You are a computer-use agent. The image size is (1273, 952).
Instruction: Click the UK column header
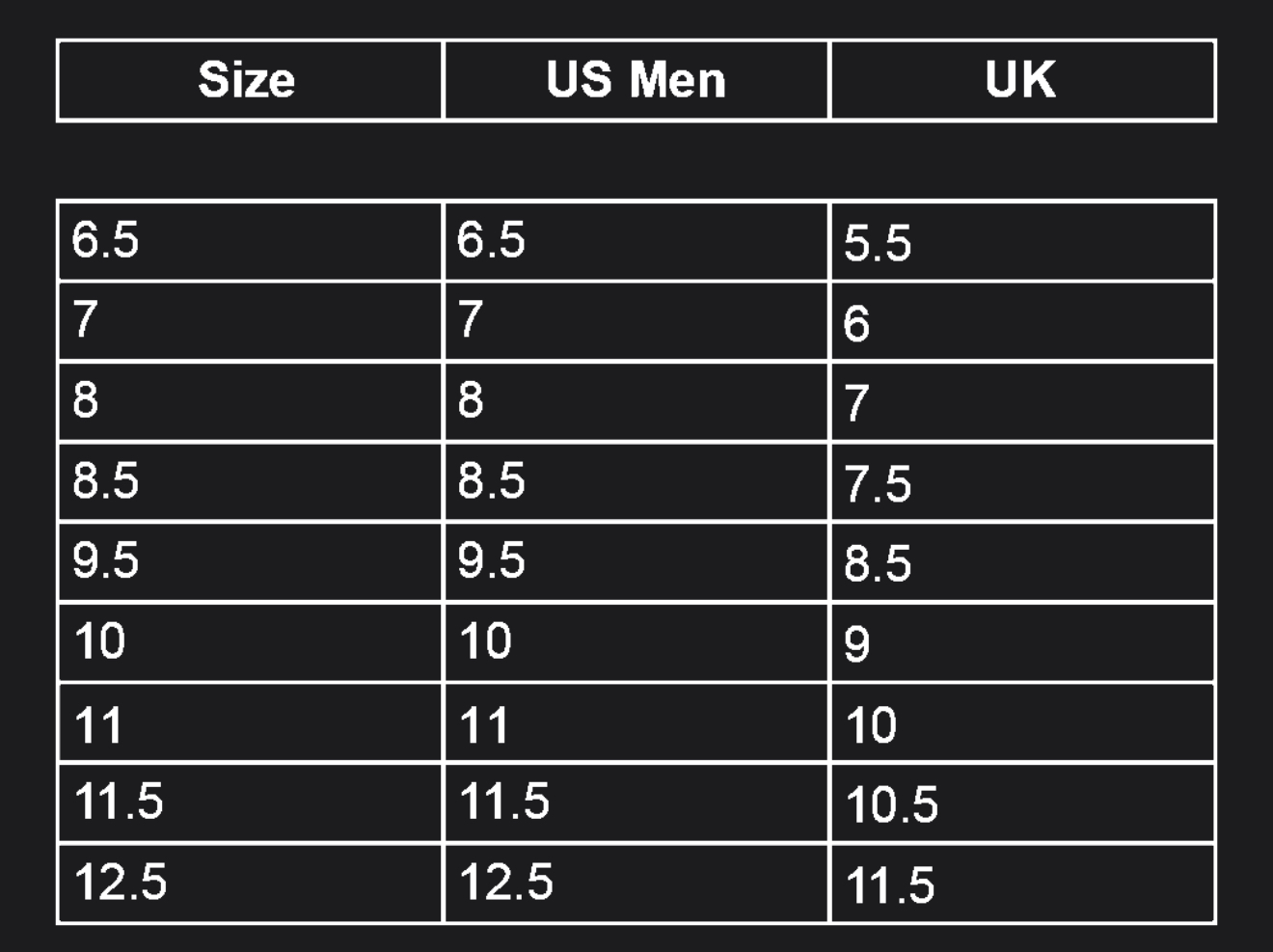pyautogui.click(x=1021, y=80)
